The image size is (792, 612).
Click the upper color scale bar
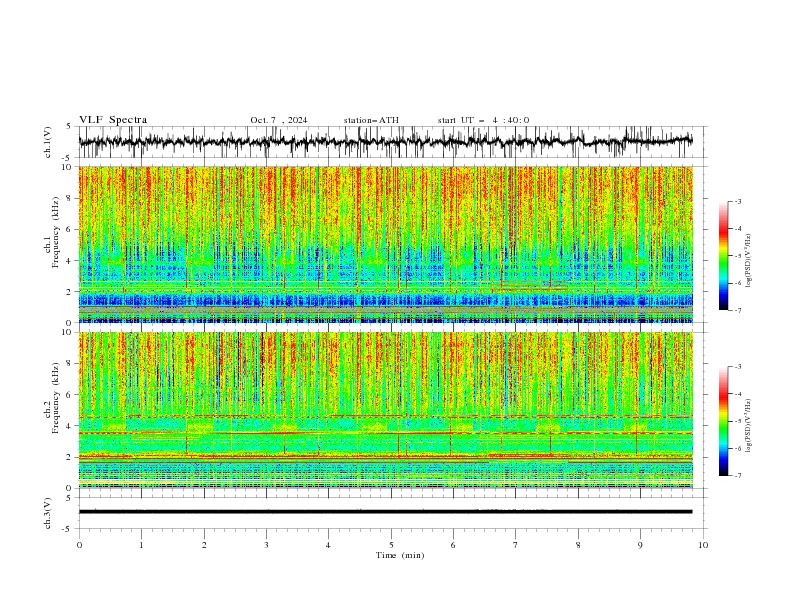[x=724, y=256]
